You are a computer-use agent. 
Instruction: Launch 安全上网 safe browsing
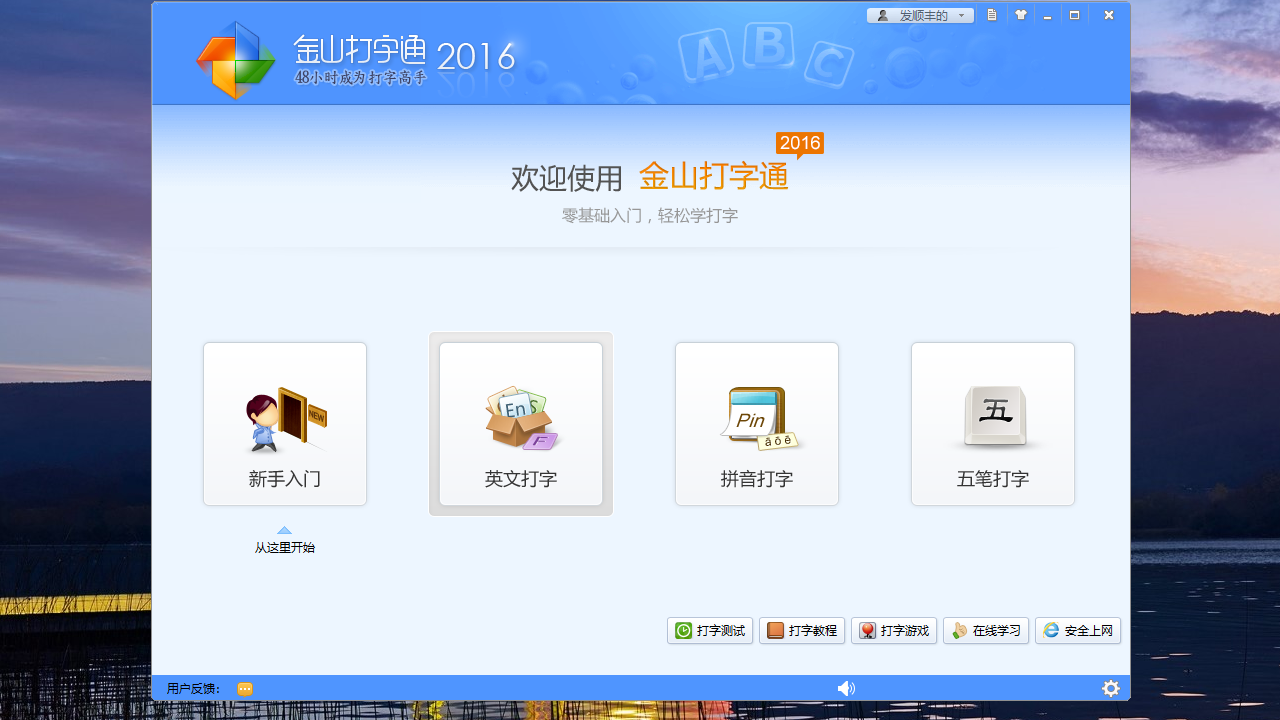pos(1078,630)
